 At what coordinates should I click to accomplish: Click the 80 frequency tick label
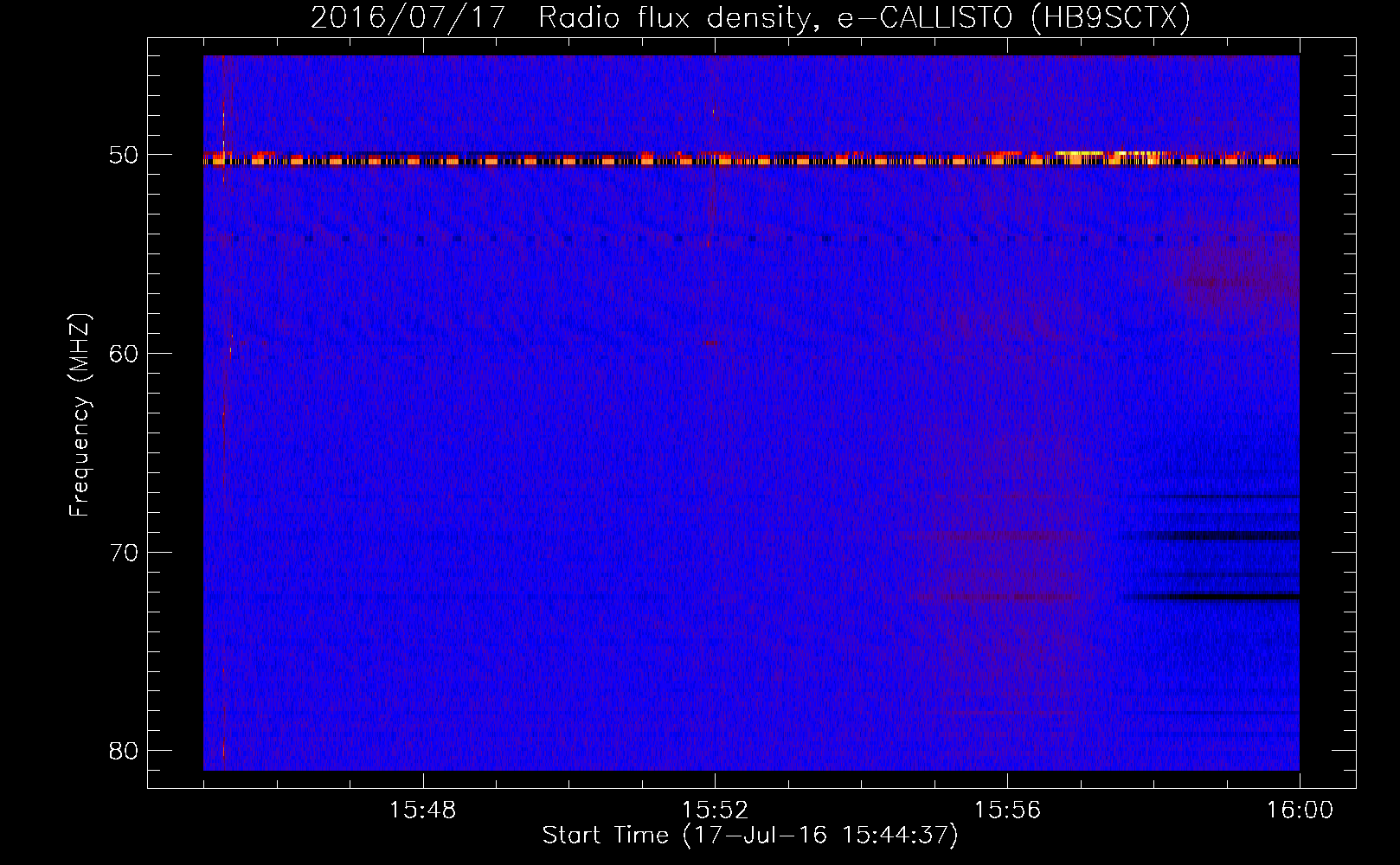click(124, 751)
